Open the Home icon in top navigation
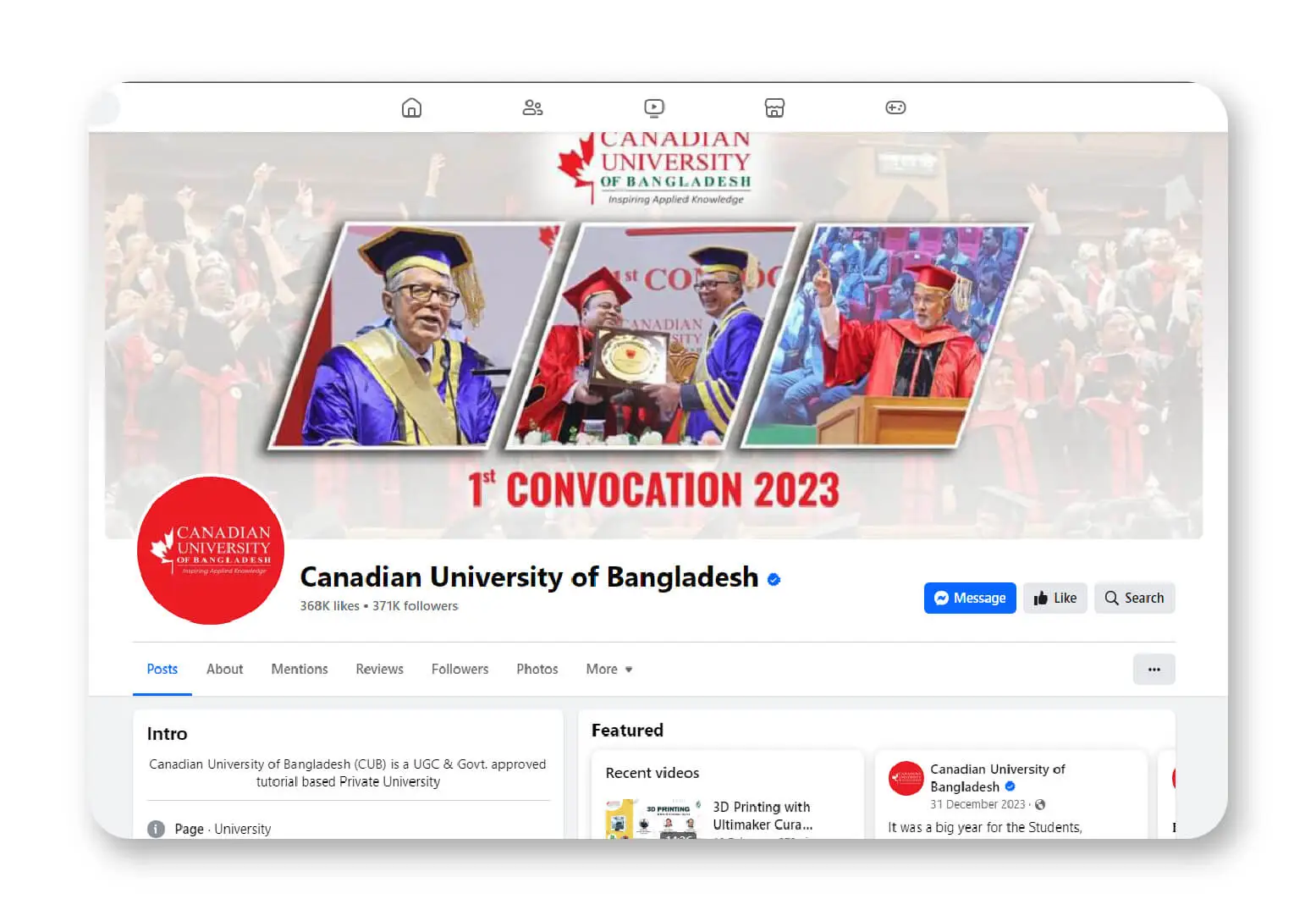The width and height of the screenshot is (1316, 921). pos(411,108)
